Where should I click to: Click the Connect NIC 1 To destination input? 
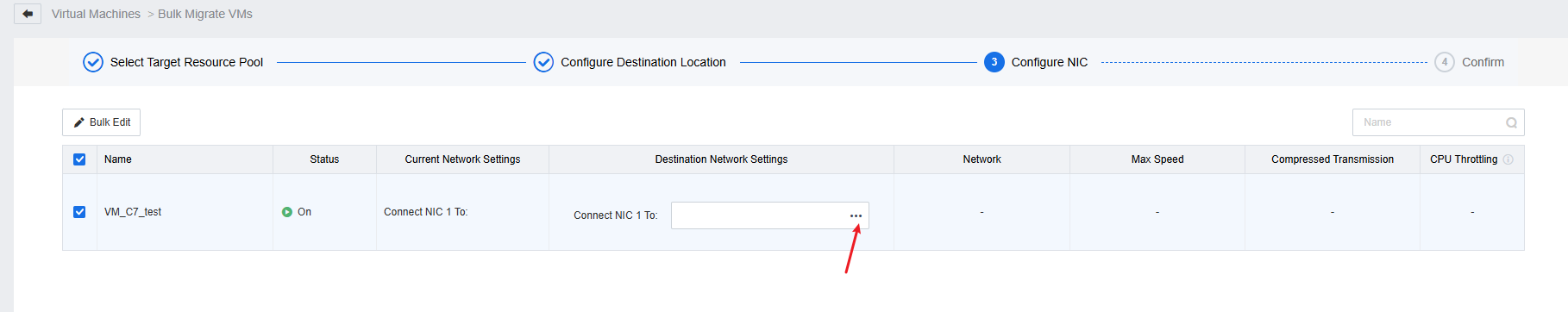[x=769, y=215]
